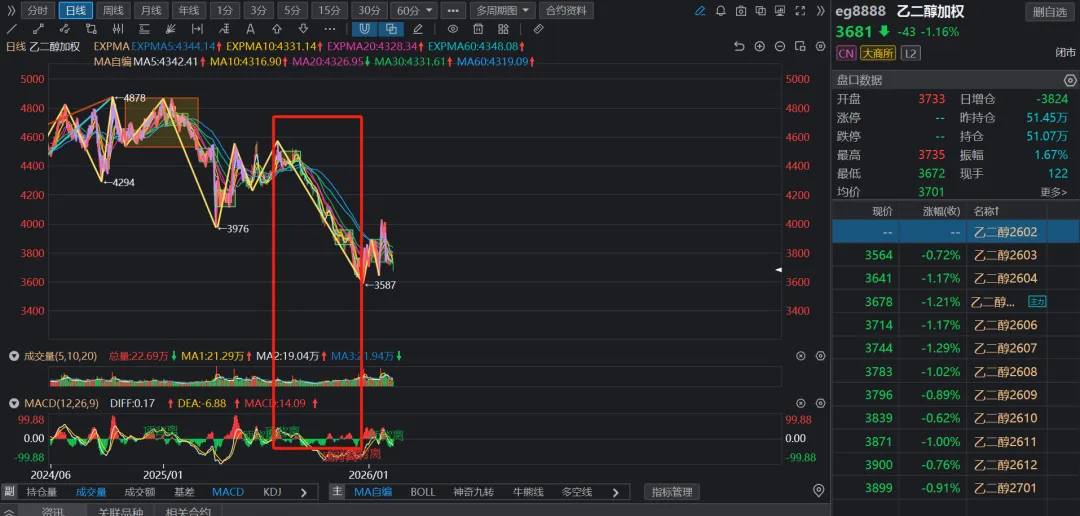
Task: Expand left sidebar double-chevron icon
Action: tap(11, 10)
